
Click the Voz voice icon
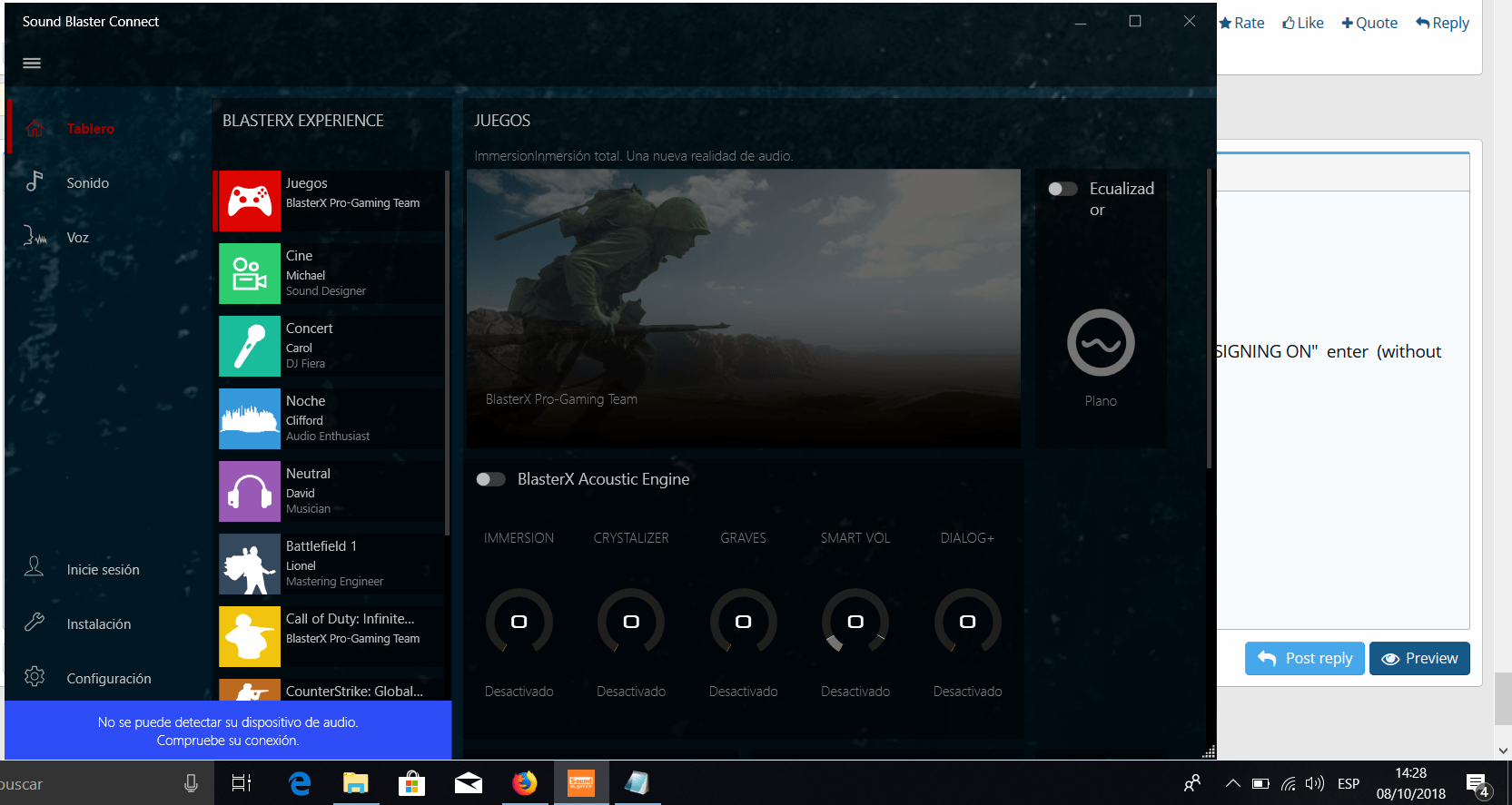pos(35,236)
